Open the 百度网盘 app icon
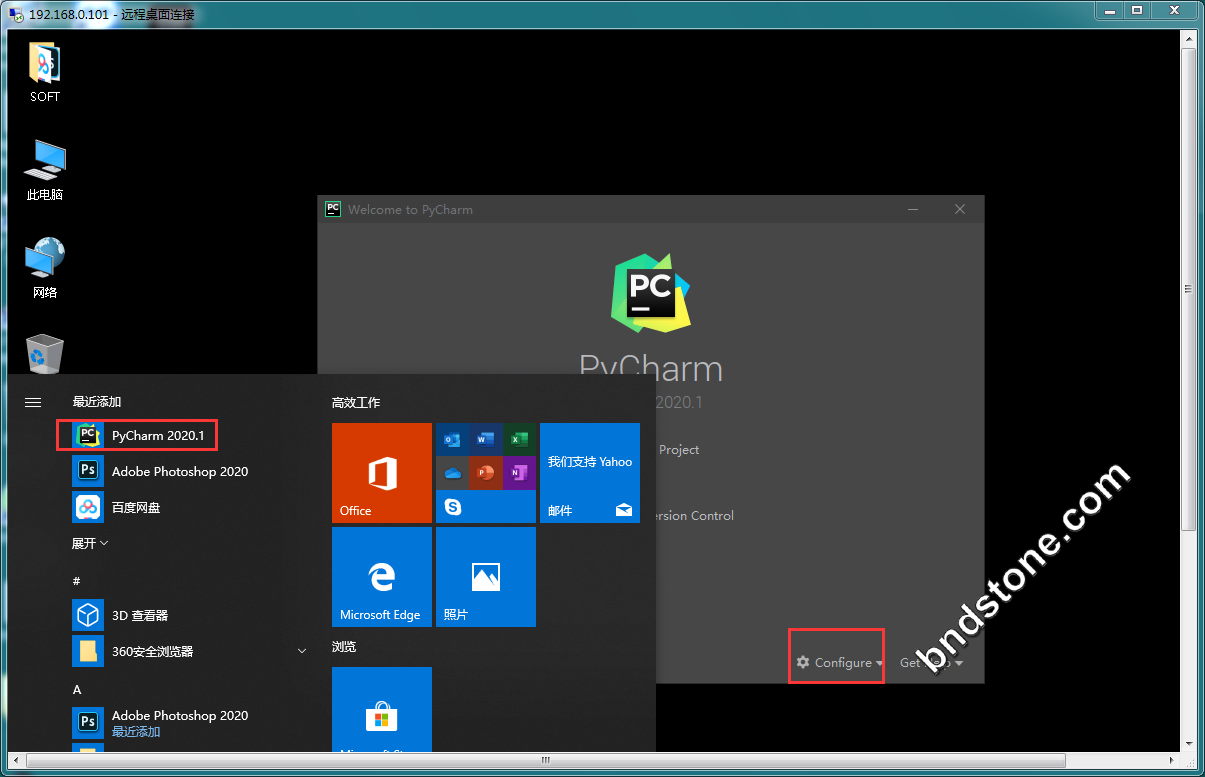Viewport: 1205px width, 777px height. [x=88, y=507]
